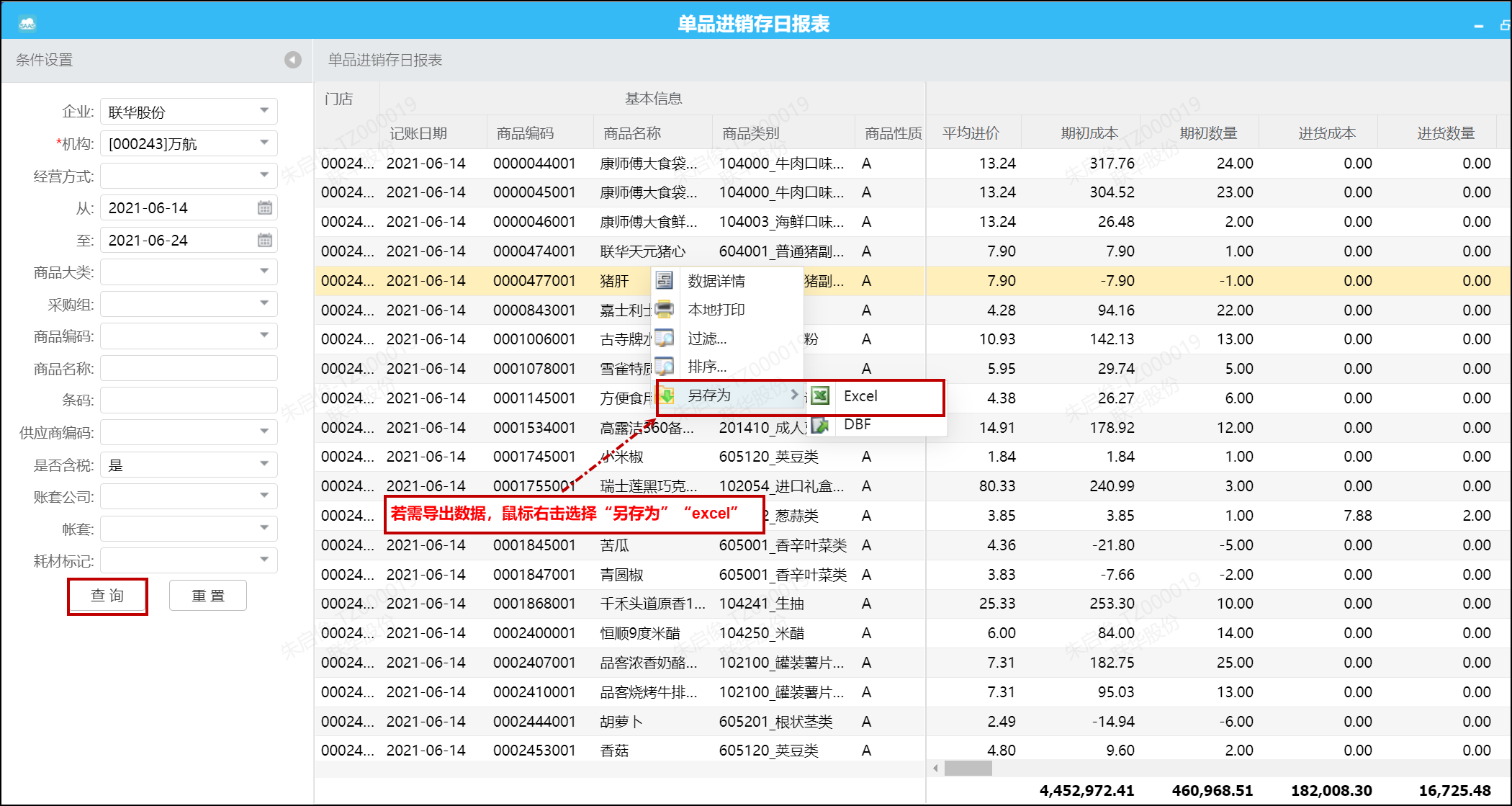Click the 本地打印 printer icon
Viewport: 1512px width, 806px height.
point(665,309)
